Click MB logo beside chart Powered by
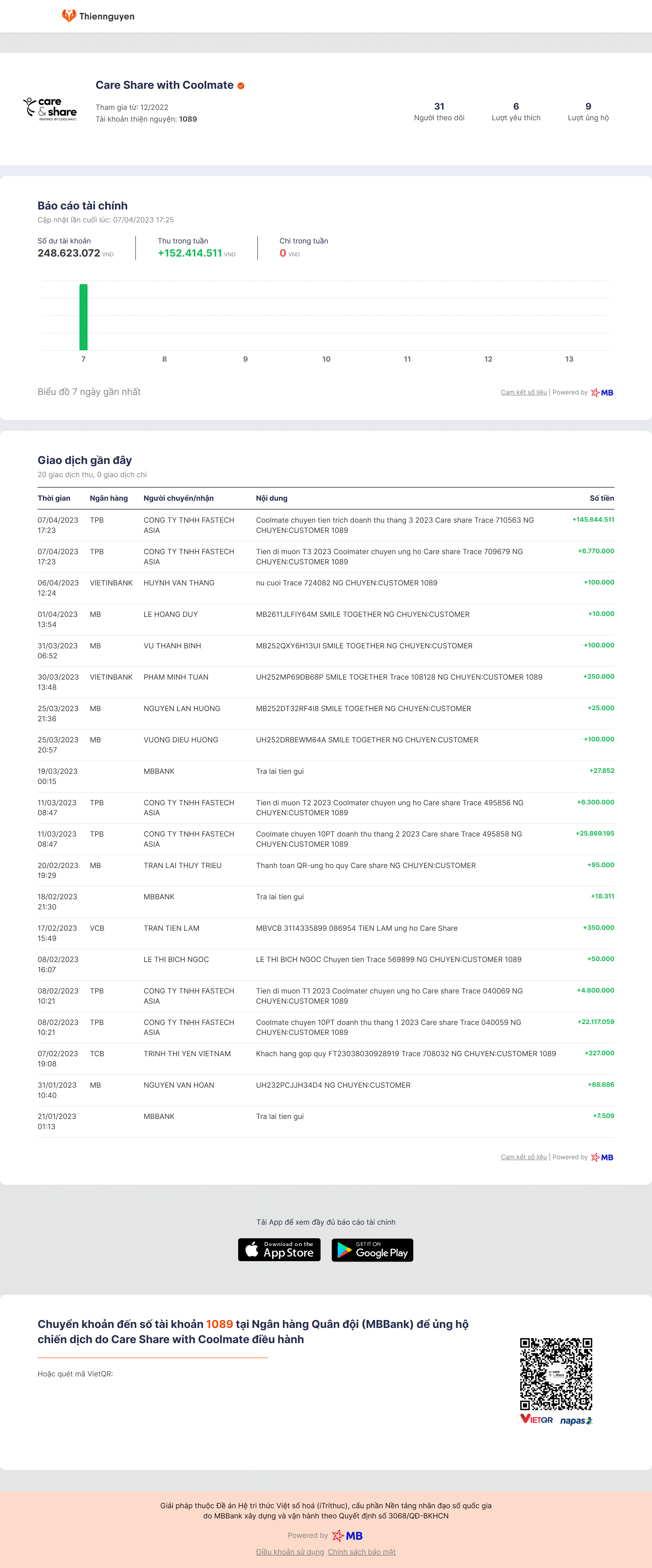The height and width of the screenshot is (1568, 652). coord(602,393)
